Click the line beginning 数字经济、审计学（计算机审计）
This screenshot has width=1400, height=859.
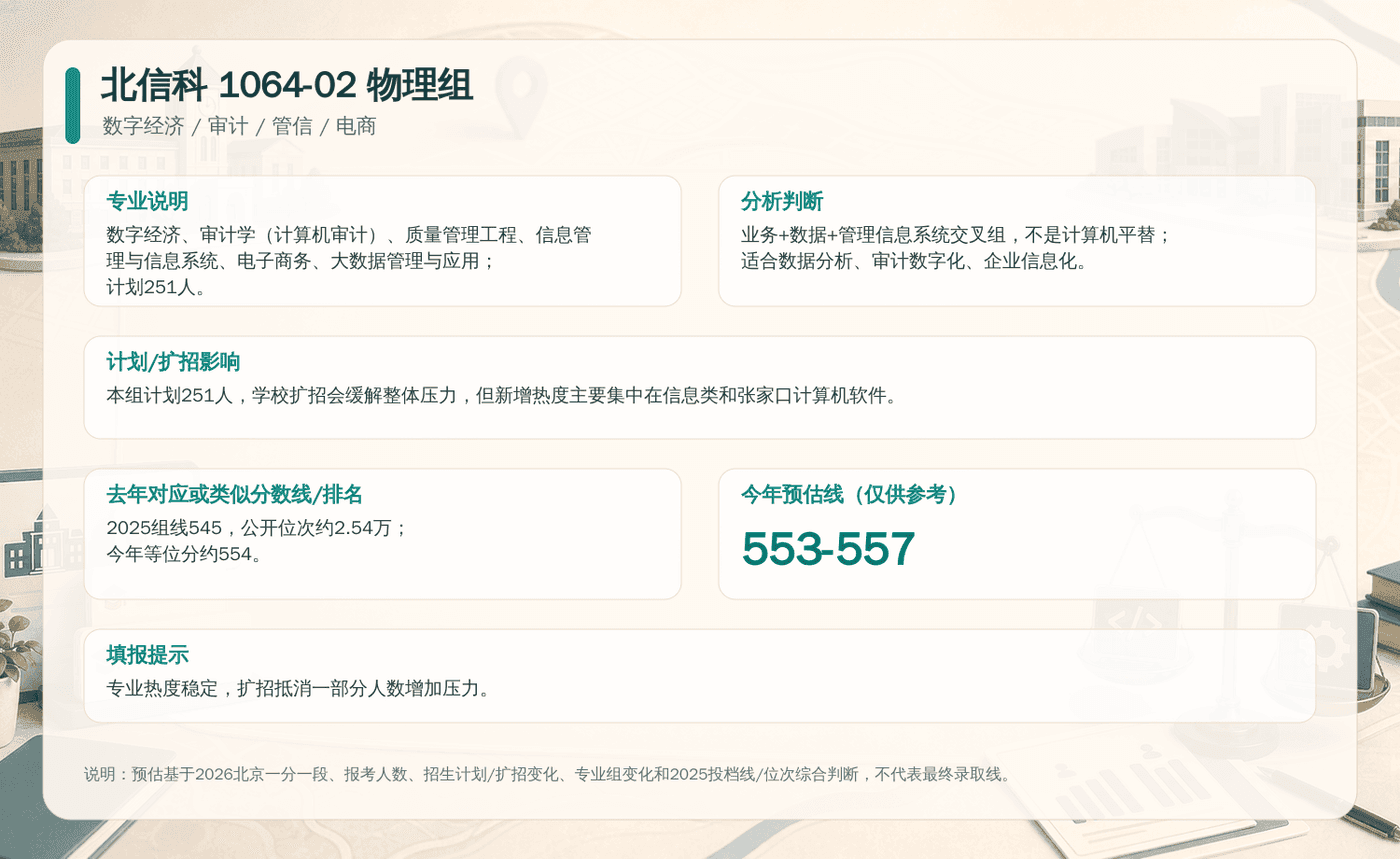[x=349, y=235]
